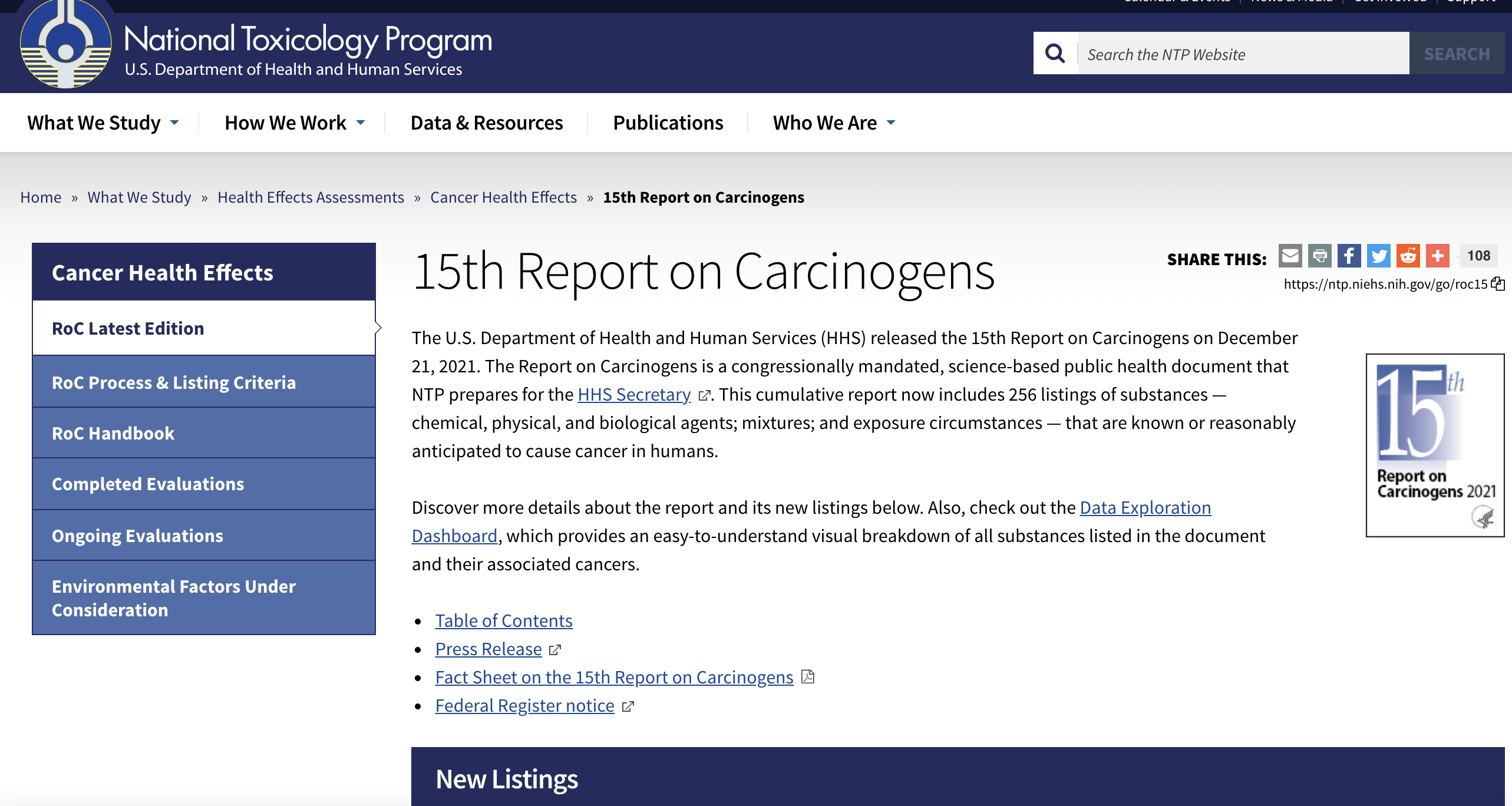The width and height of the screenshot is (1512, 806).
Task: Open Health Effects Assessments breadcrumb
Action: pos(311,197)
